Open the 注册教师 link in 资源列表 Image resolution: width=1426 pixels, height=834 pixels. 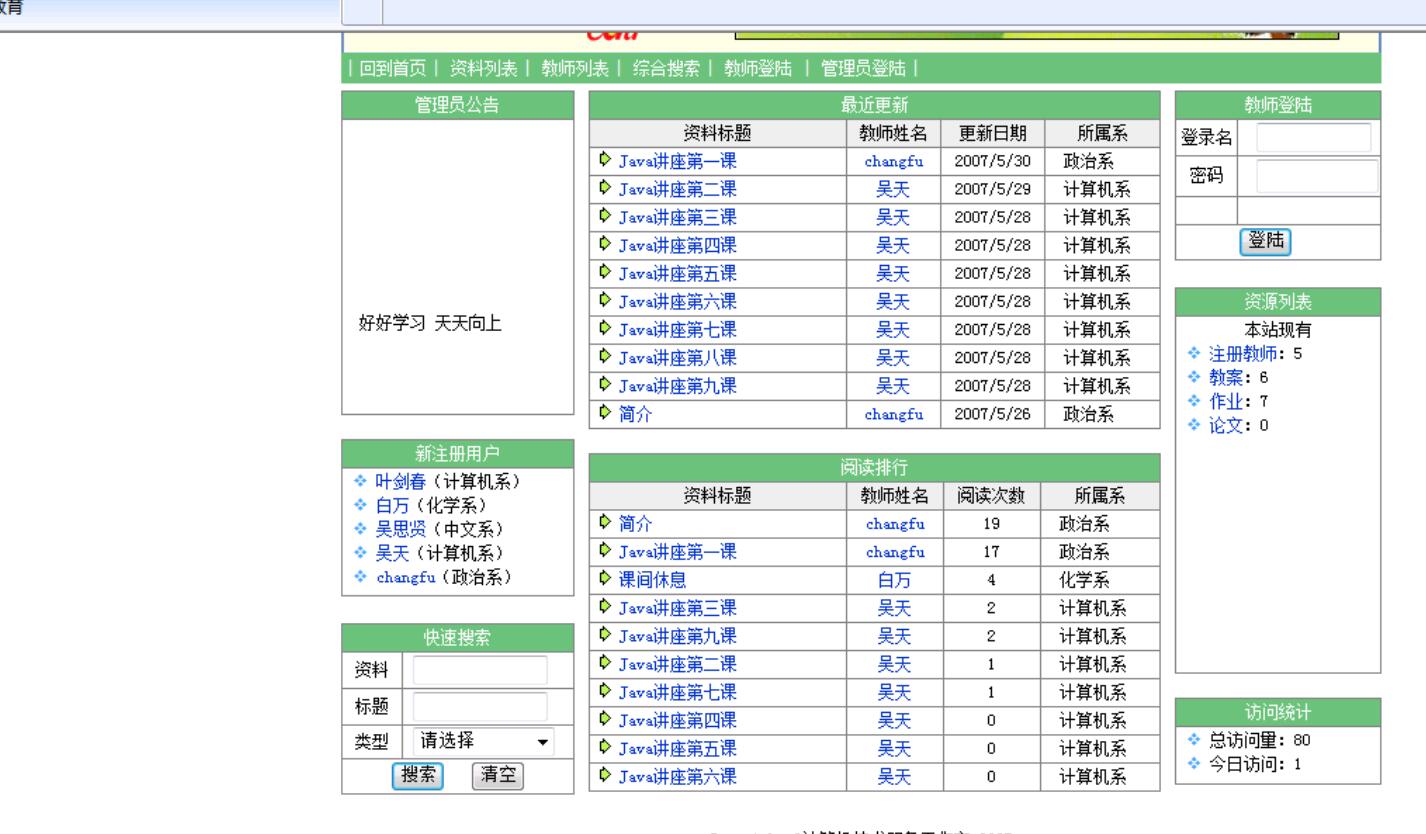tap(1242, 353)
